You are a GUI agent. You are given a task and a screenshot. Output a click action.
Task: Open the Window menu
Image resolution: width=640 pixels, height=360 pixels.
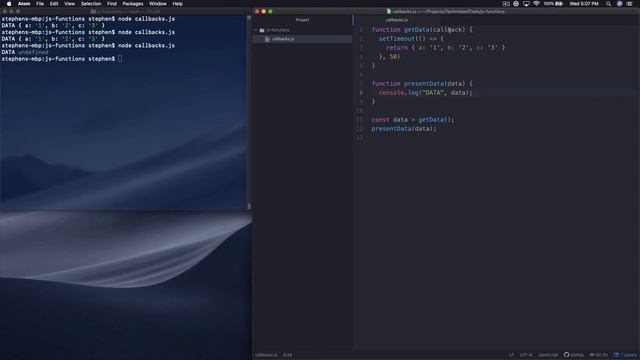(158, 4)
